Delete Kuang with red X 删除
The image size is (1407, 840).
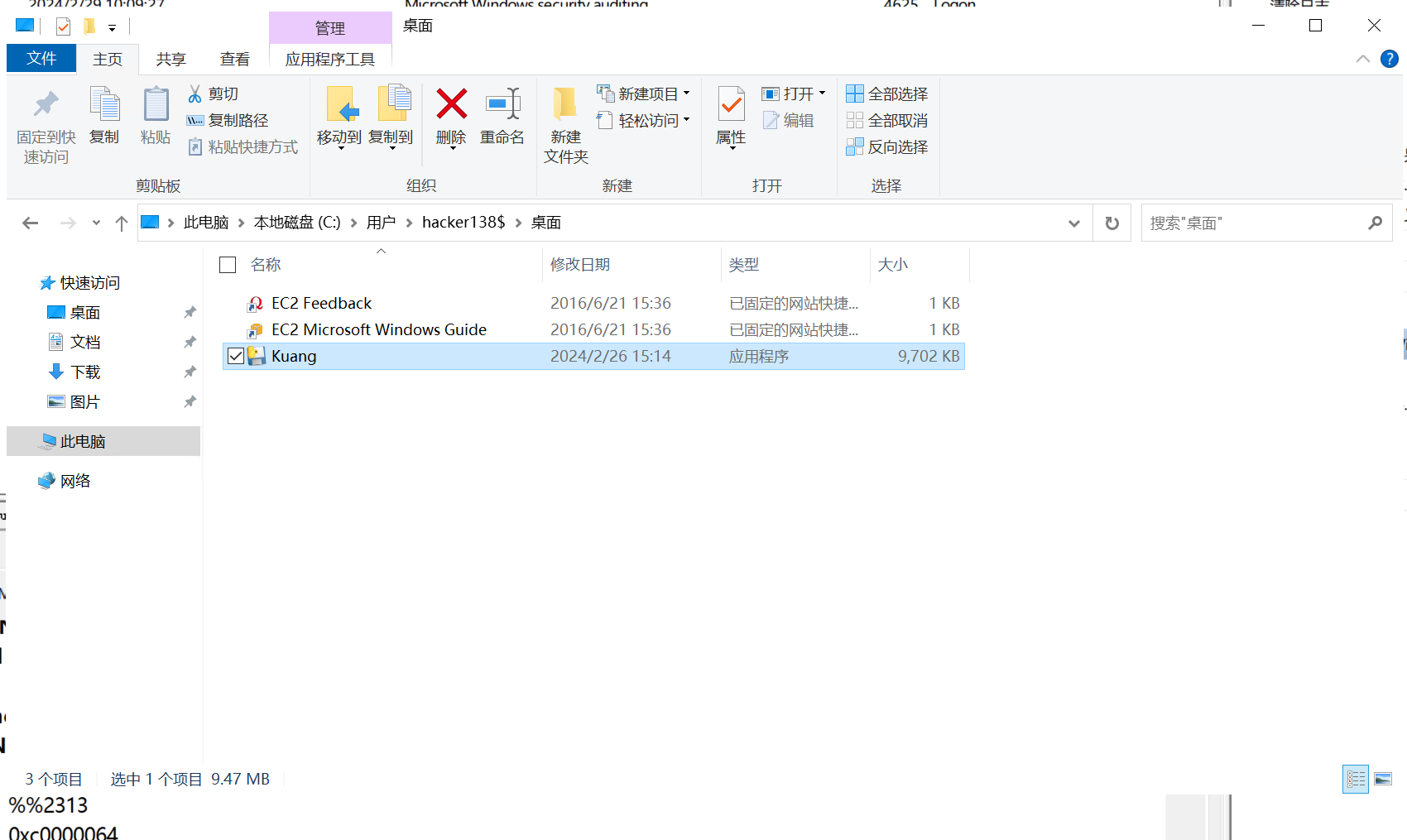click(x=451, y=117)
